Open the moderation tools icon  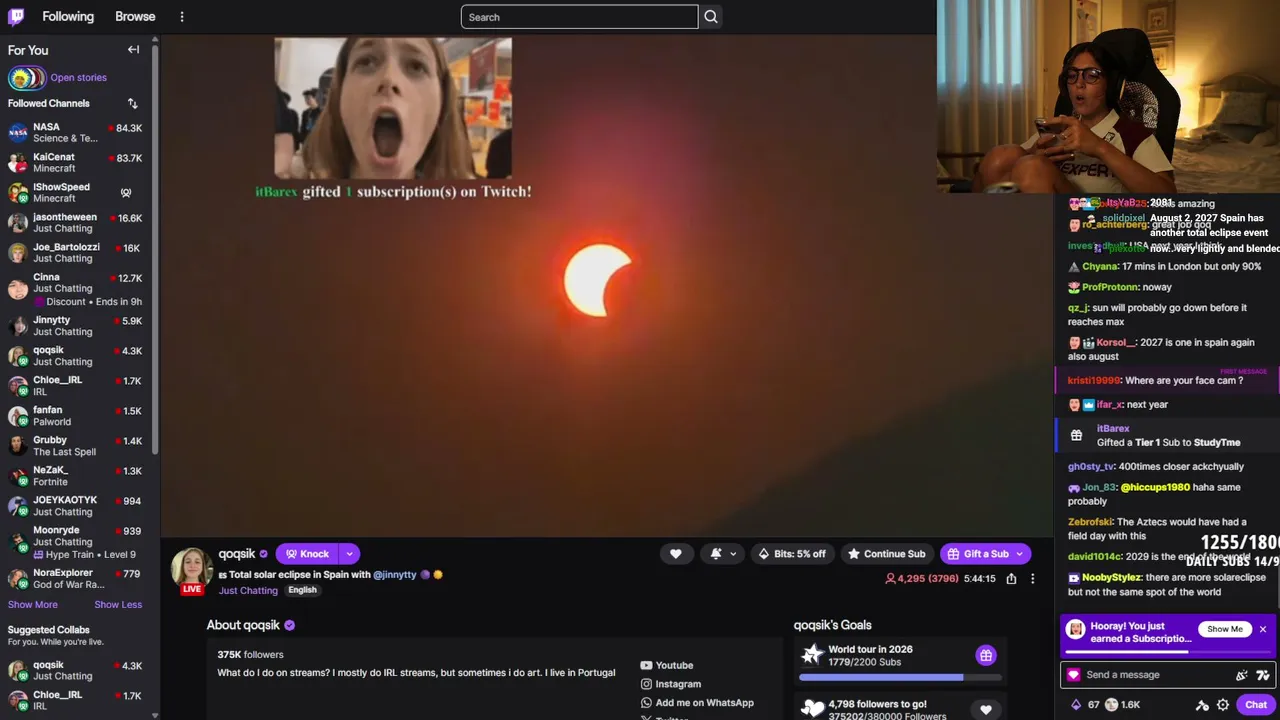point(1202,705)
